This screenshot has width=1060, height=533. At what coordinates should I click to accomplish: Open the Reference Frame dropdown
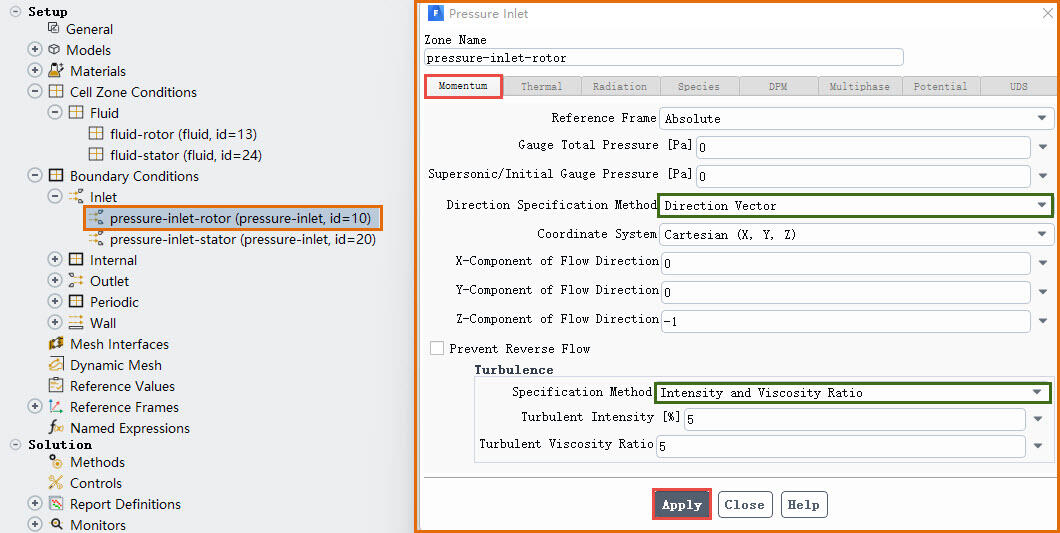(855, 118)
